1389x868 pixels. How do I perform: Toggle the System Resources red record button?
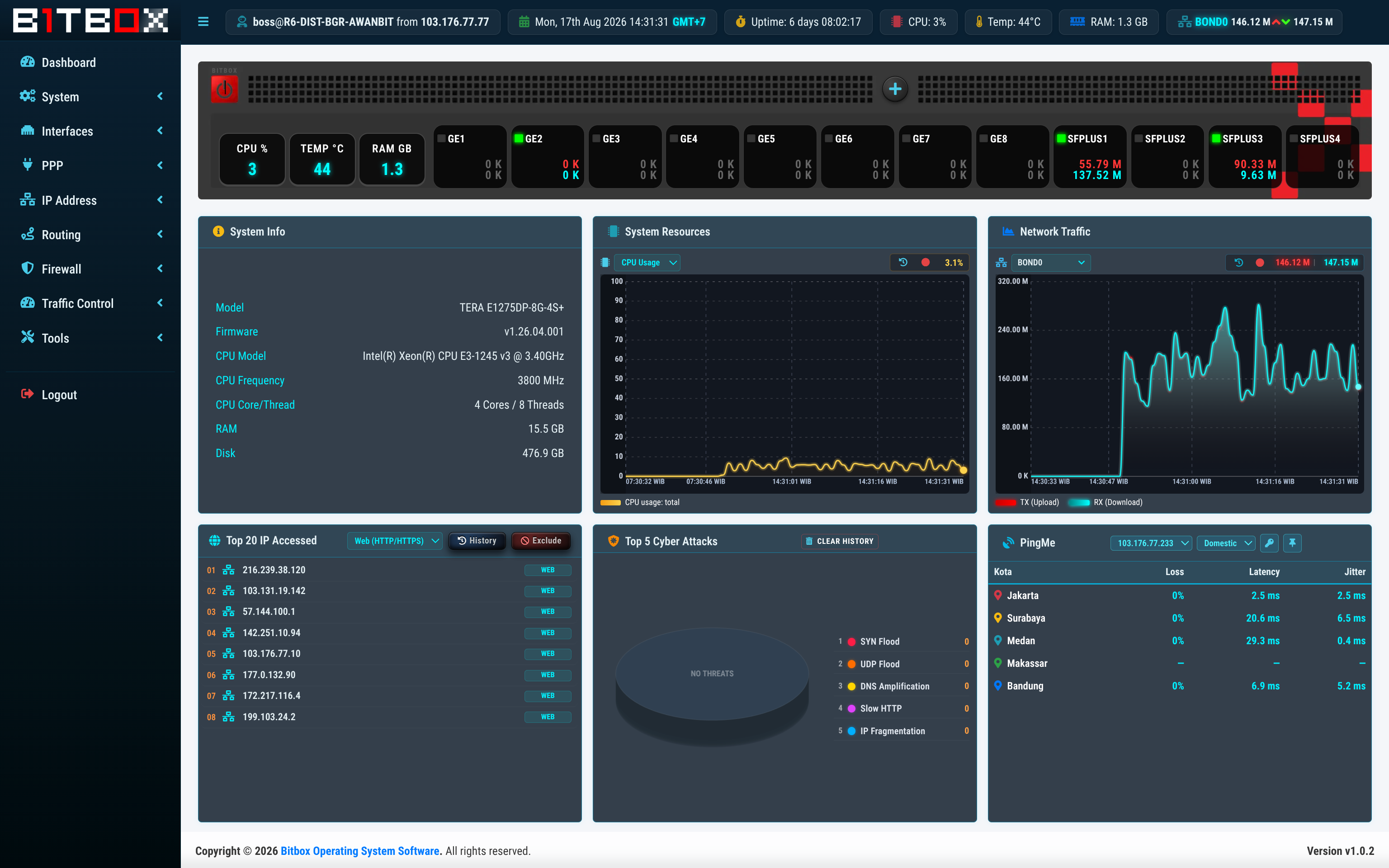pos(925,262)
